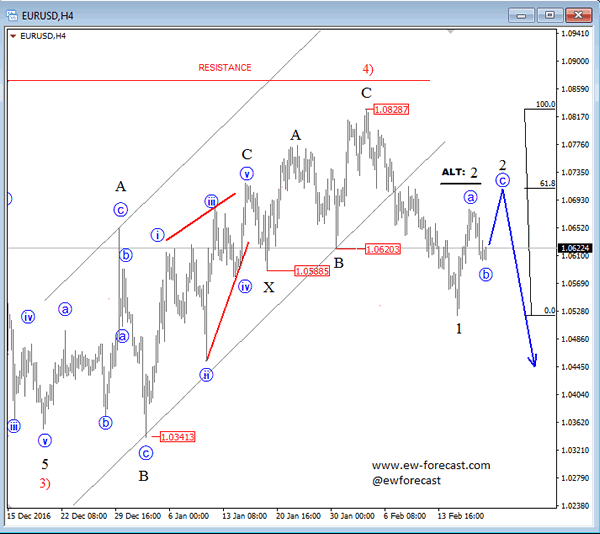
Task: Select the 0.0 Fibonacci level label
Action: point(549,311)
